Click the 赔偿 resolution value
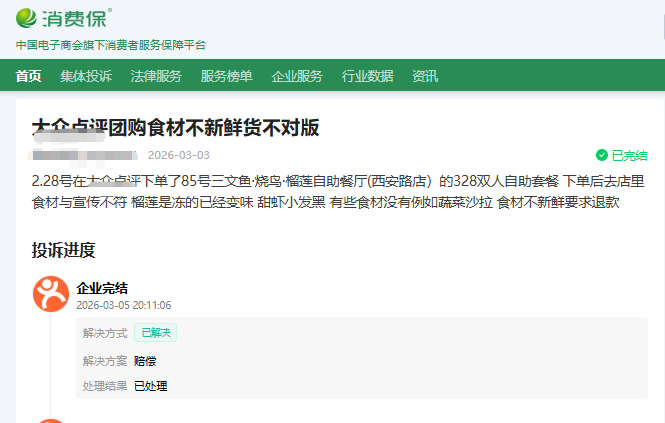The image size is (665, 423). (x=145, y=360)
